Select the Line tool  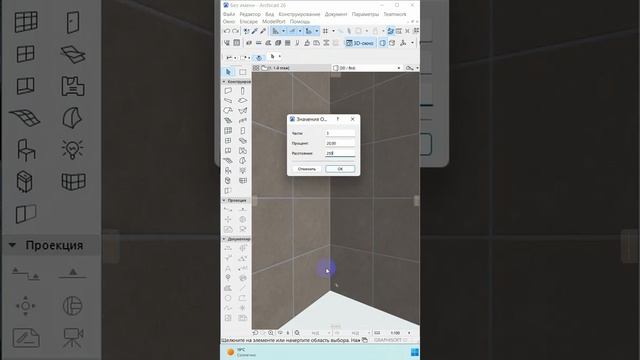[x=243, y=288]
